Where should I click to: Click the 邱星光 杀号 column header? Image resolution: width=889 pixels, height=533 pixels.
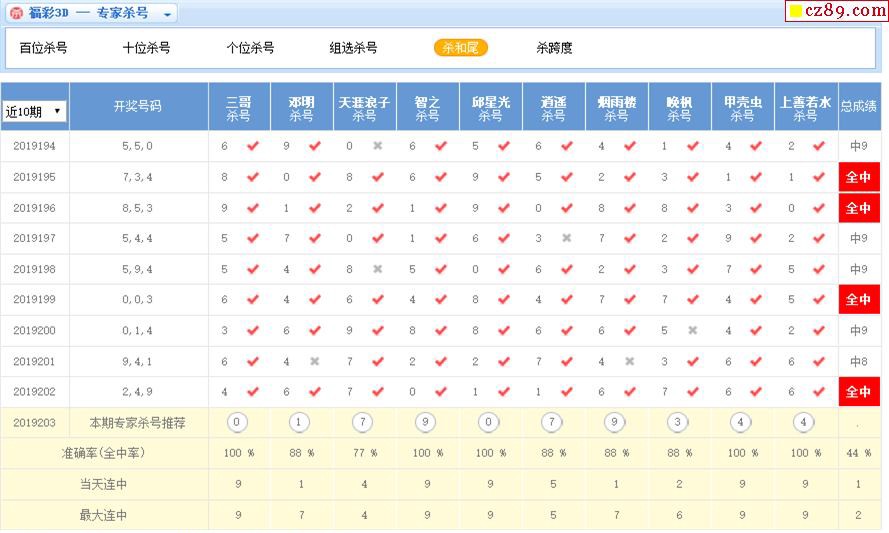tap(490, 108)
